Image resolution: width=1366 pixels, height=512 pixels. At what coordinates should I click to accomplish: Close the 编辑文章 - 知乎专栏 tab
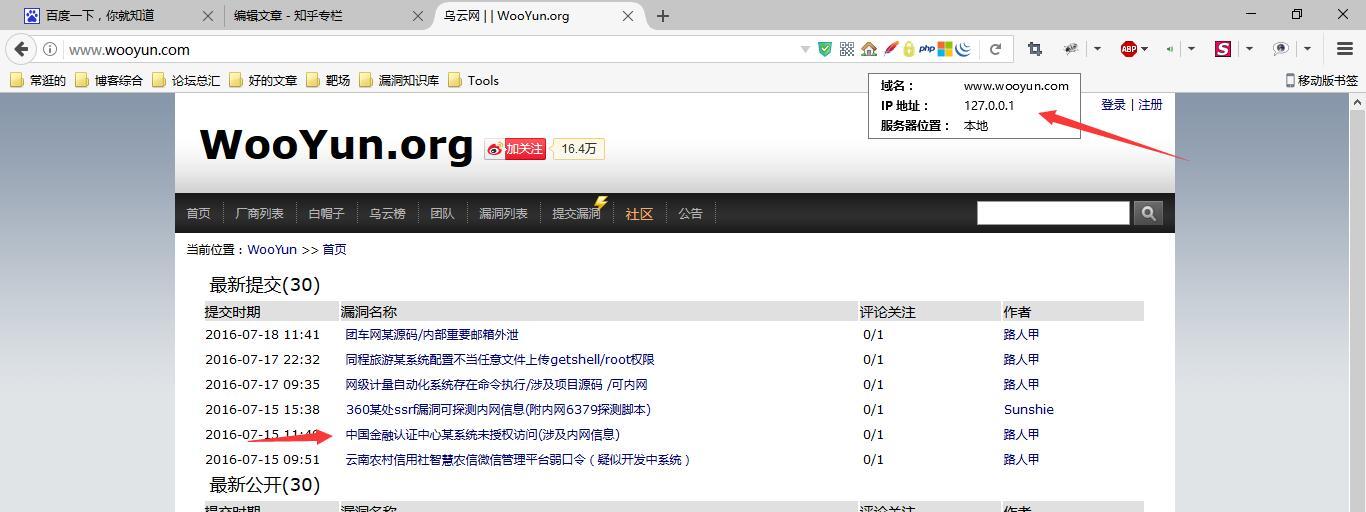tap(418, 16)
